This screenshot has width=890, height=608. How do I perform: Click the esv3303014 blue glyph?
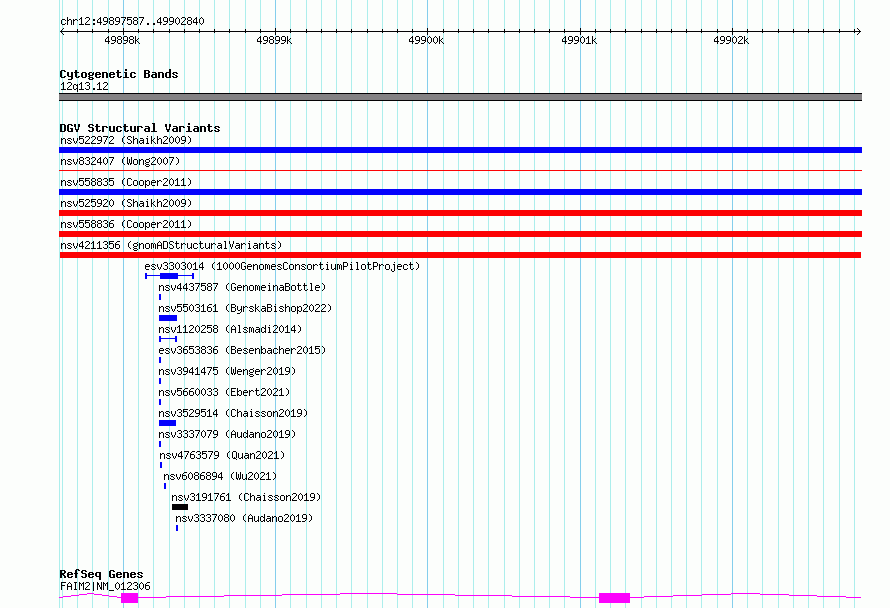click(x=169, y=276)
